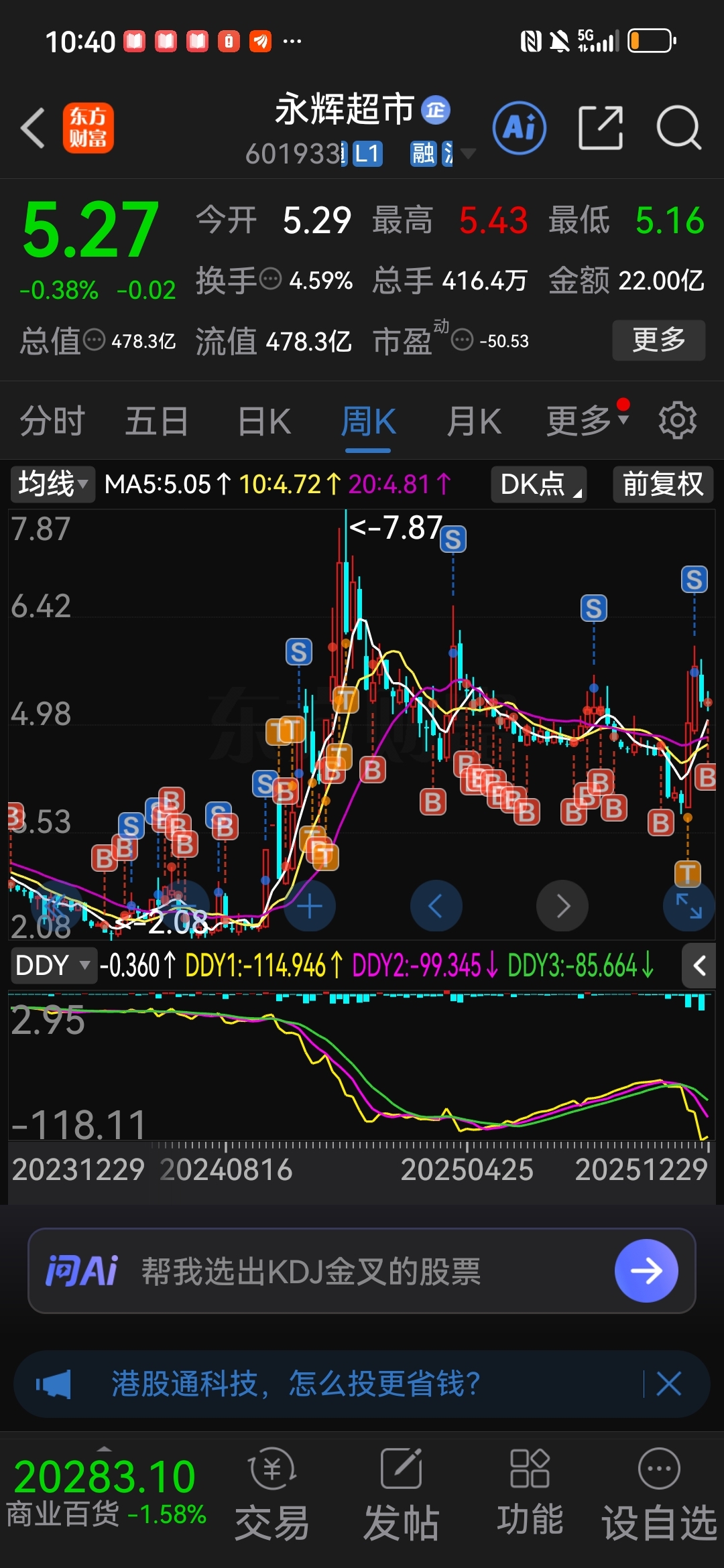Open the search magnifier icon
The height and width of the screenshot is (1568, 724).
(x=678, y=128)
